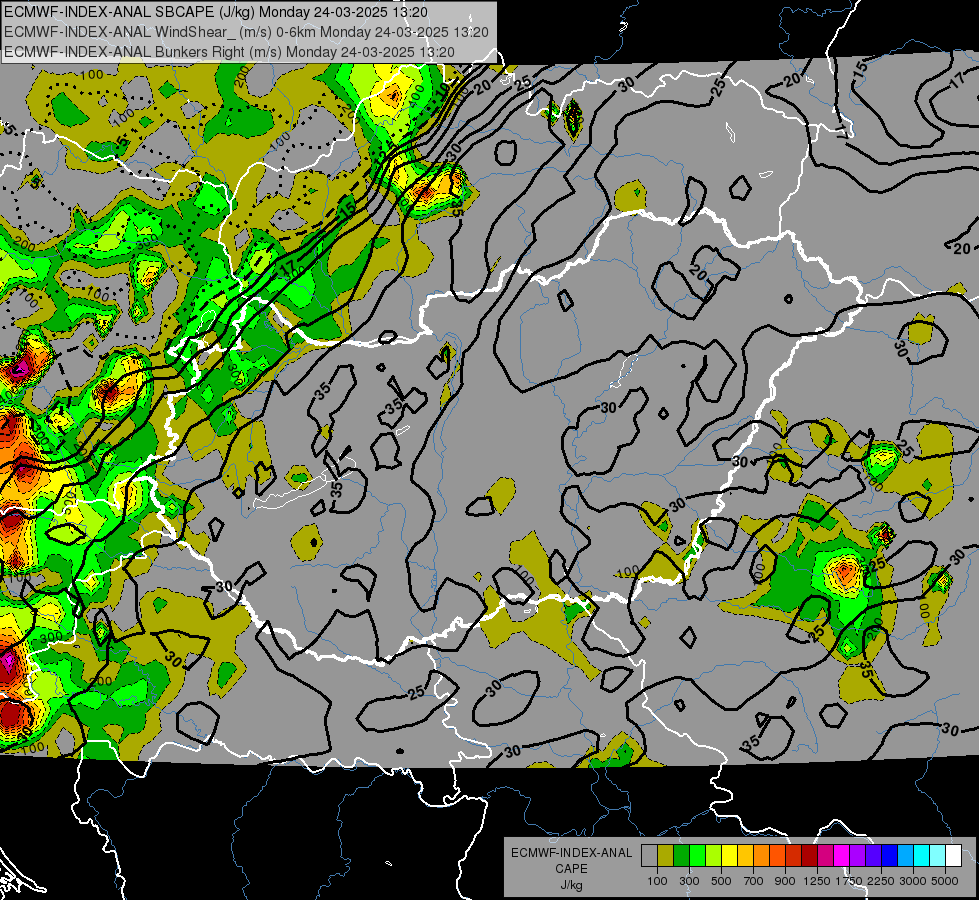Pick the orange legend swatch
The width and height of the screenshot is (979, 900).
761,855
